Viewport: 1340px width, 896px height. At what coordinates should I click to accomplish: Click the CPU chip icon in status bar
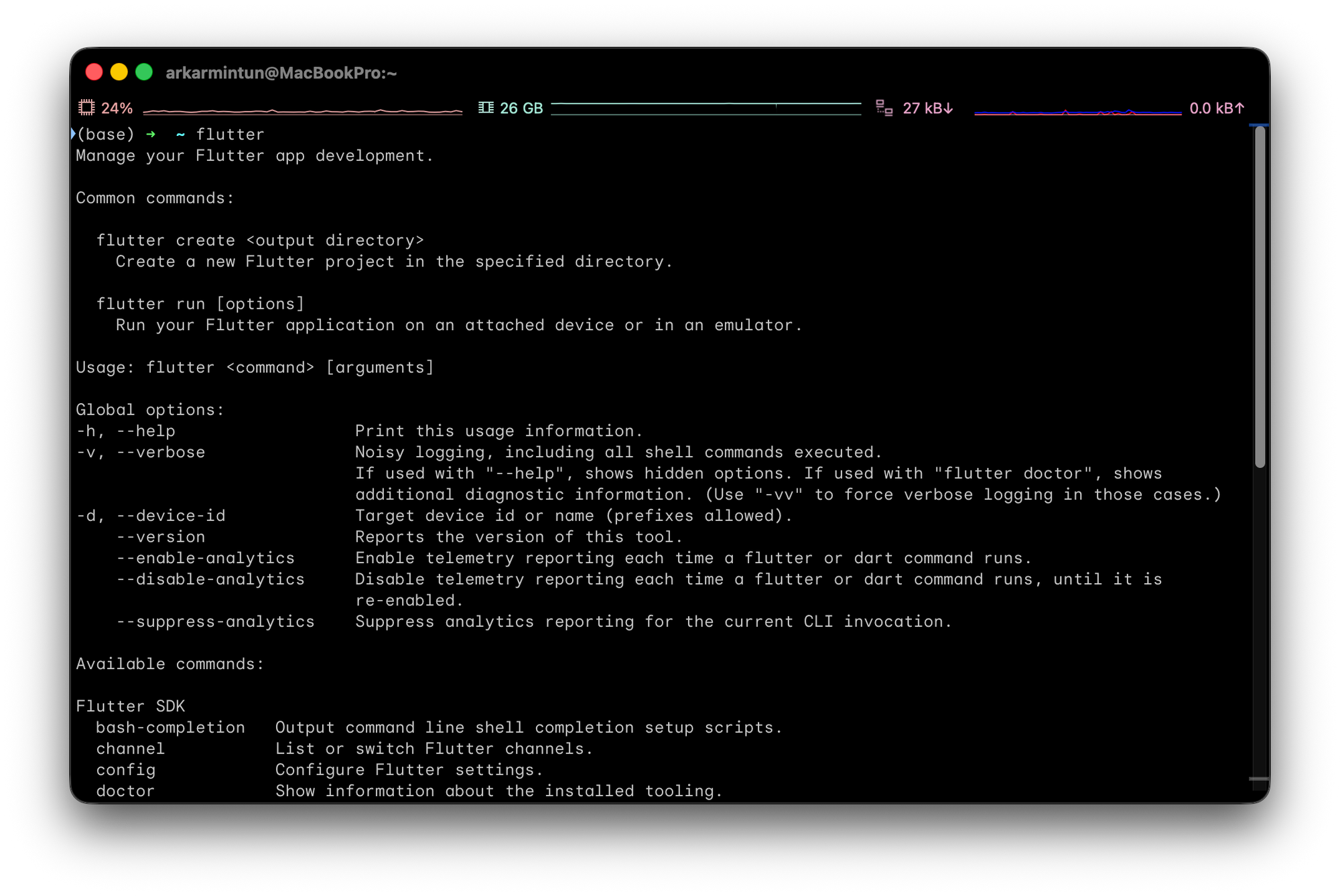pos(86,108)
